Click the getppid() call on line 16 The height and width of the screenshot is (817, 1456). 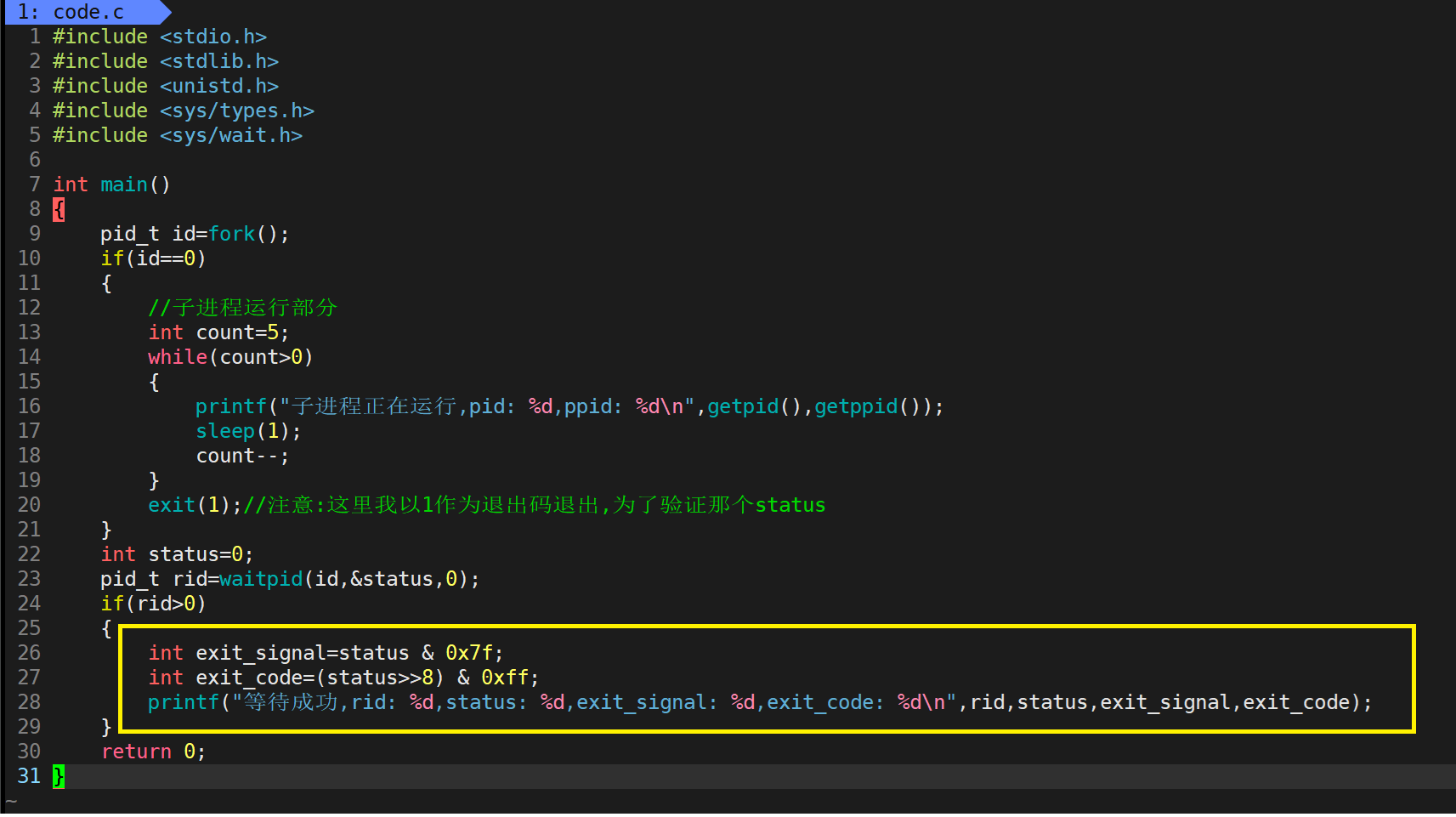pyautogui.click(x=868, y=406)
